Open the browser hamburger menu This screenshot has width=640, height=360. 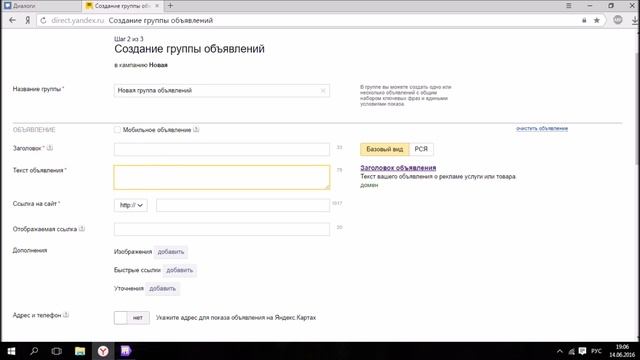(569, 6)
